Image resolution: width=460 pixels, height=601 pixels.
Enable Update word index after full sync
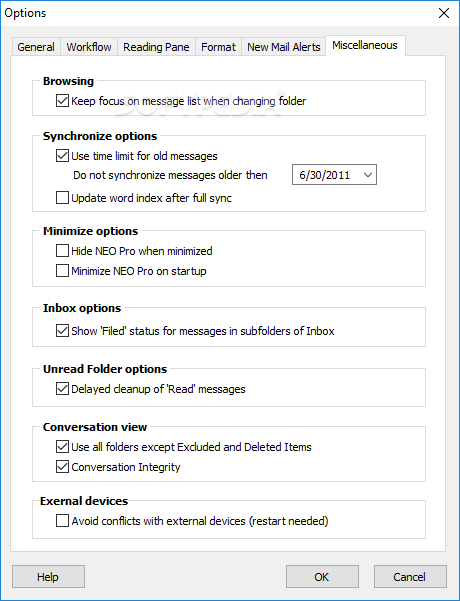pos(62,198)
